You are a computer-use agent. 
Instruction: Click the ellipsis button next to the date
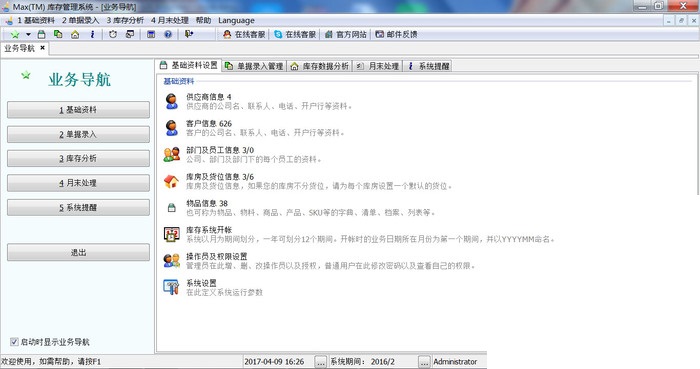[x=321, y=361]
